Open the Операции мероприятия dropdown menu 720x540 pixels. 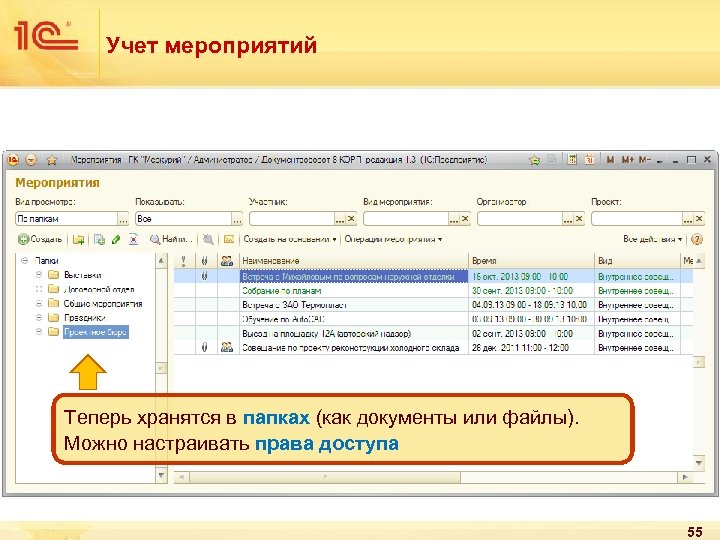[393, 239]
